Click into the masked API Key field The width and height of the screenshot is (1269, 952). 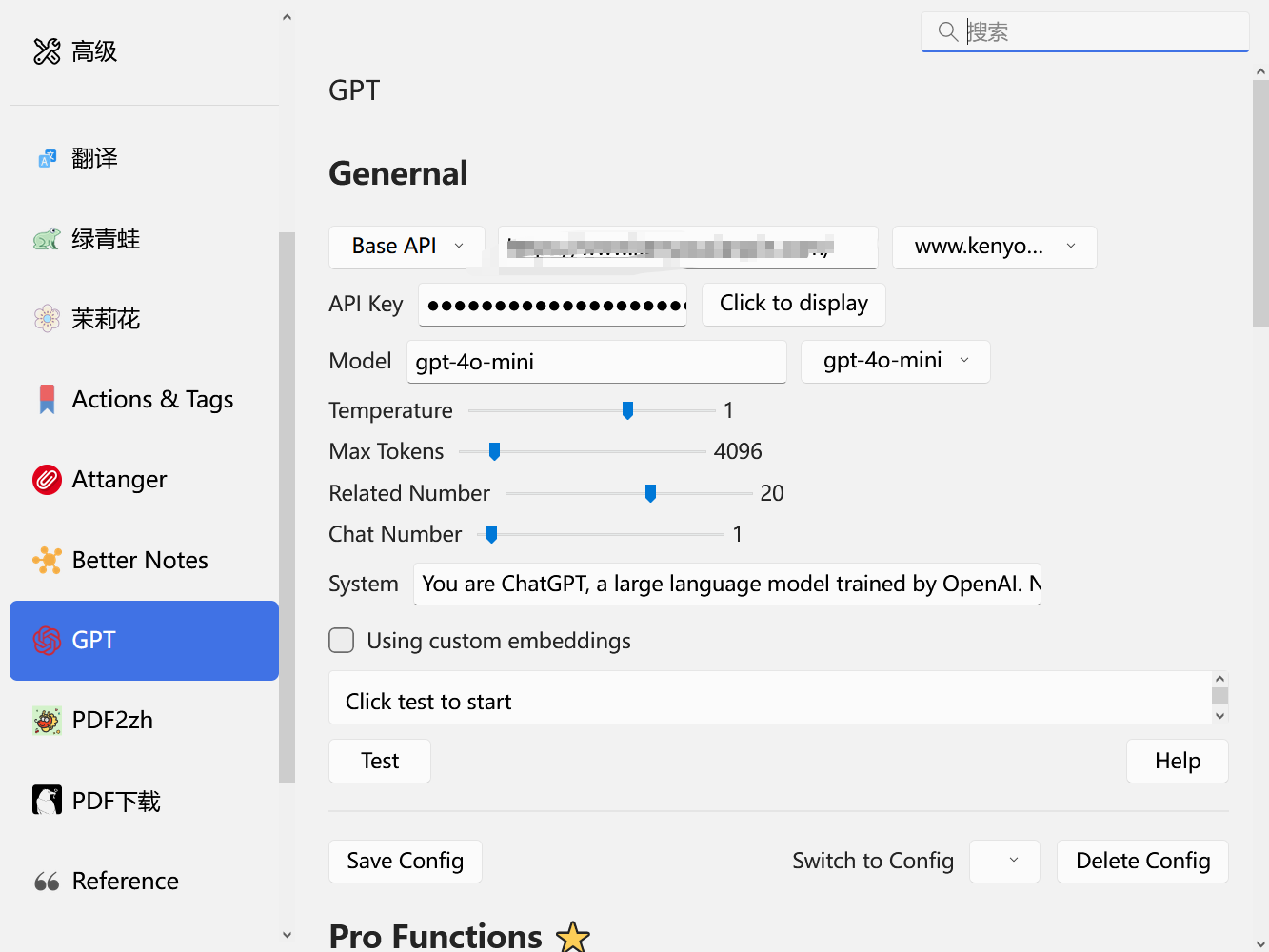pyautogui.click(x=553, y=305)
